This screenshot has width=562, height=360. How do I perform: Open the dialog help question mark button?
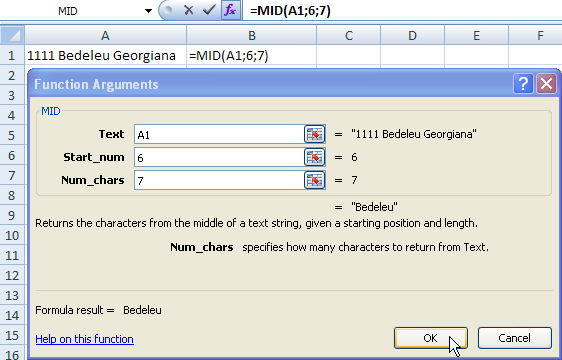click(x=523, y=84)
